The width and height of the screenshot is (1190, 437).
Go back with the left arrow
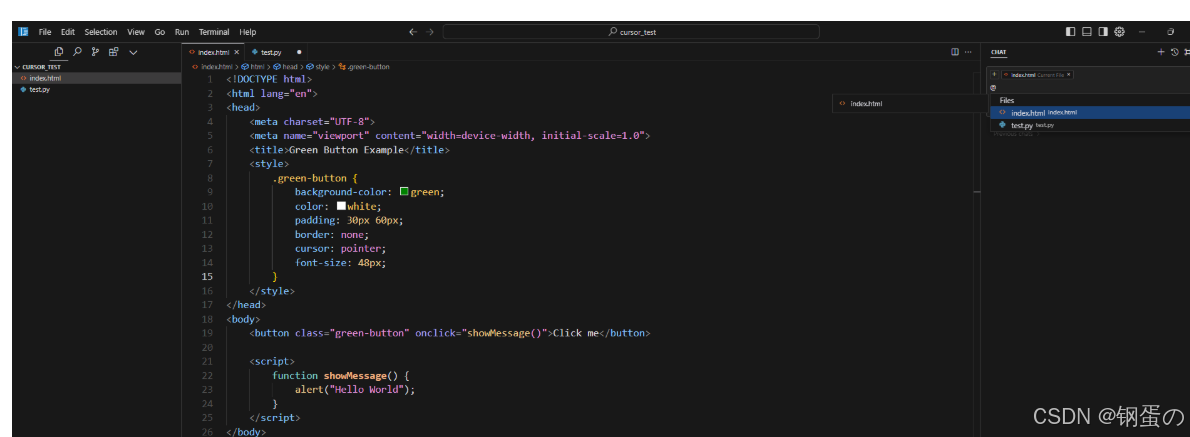[x=413, y=32]
